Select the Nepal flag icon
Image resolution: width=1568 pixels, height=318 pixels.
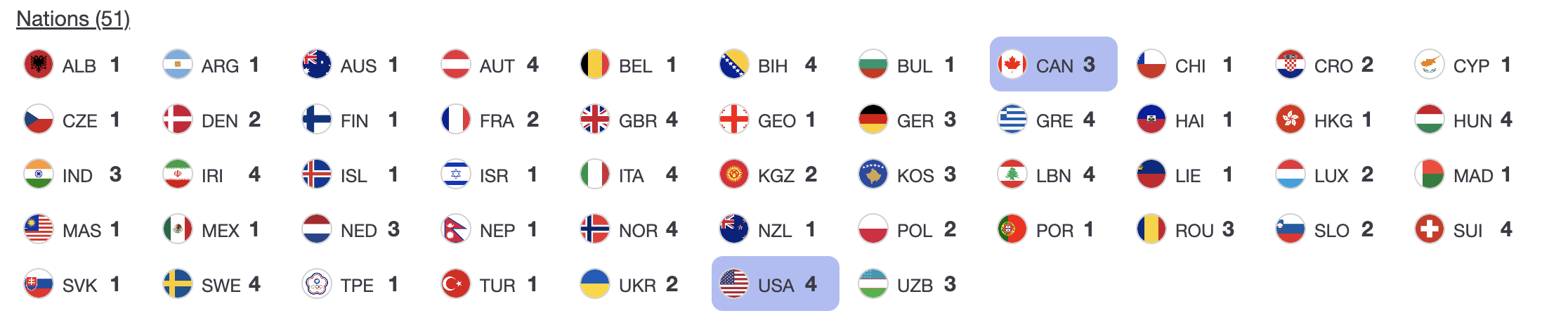pos(456,229)
